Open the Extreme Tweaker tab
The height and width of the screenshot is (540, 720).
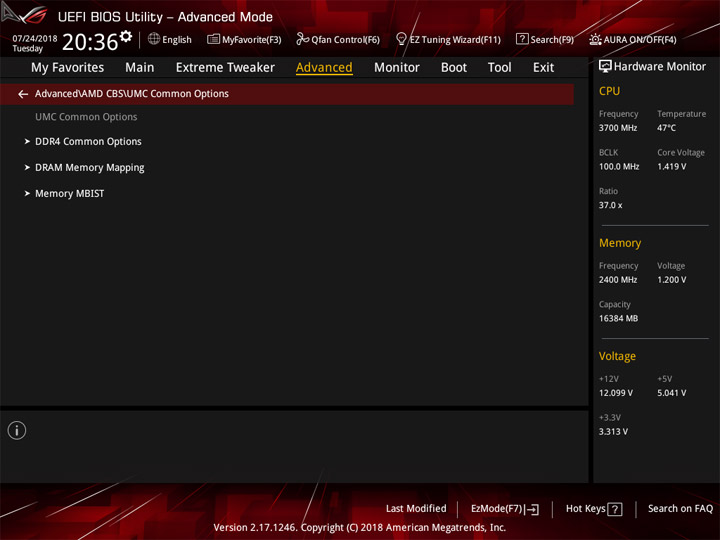point(225,68)
